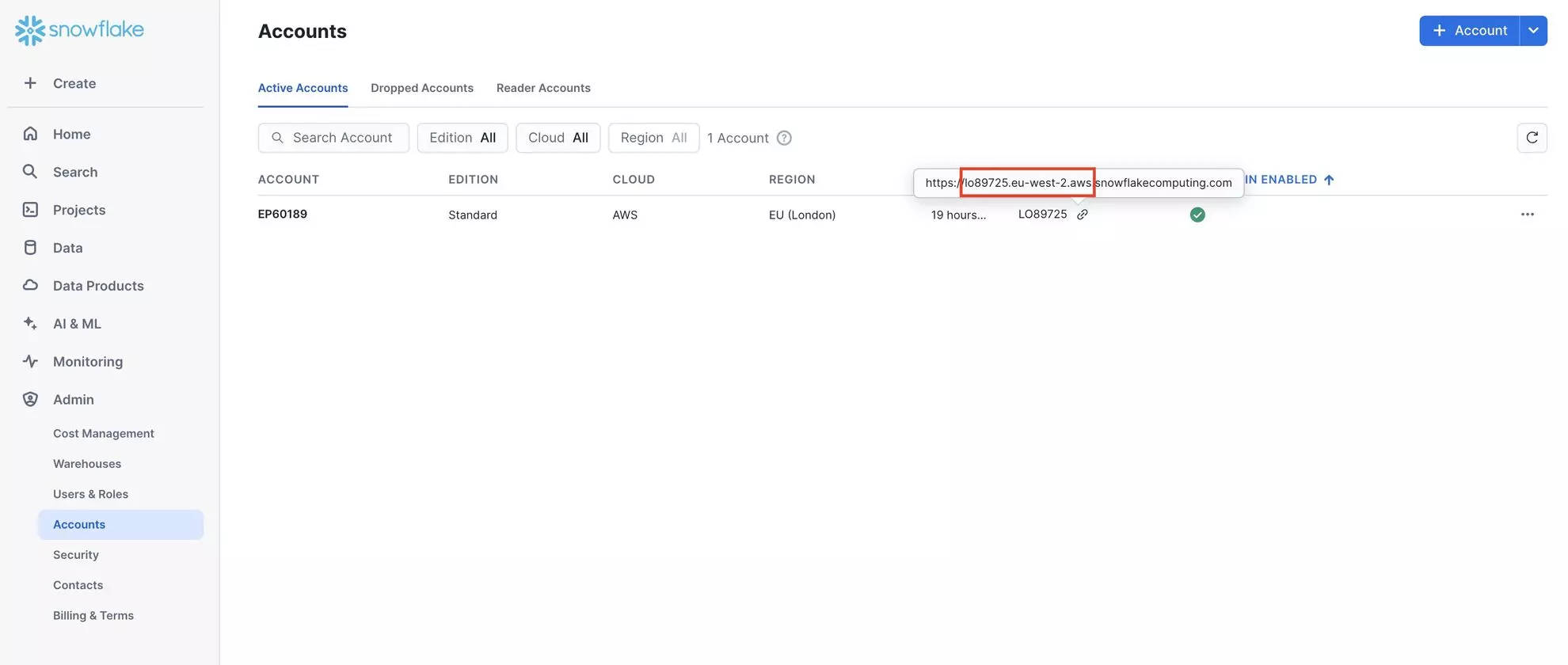Click the Data Products cloud icon
The width and height of the screenshot is (1568, 665).
pos(30,286)
